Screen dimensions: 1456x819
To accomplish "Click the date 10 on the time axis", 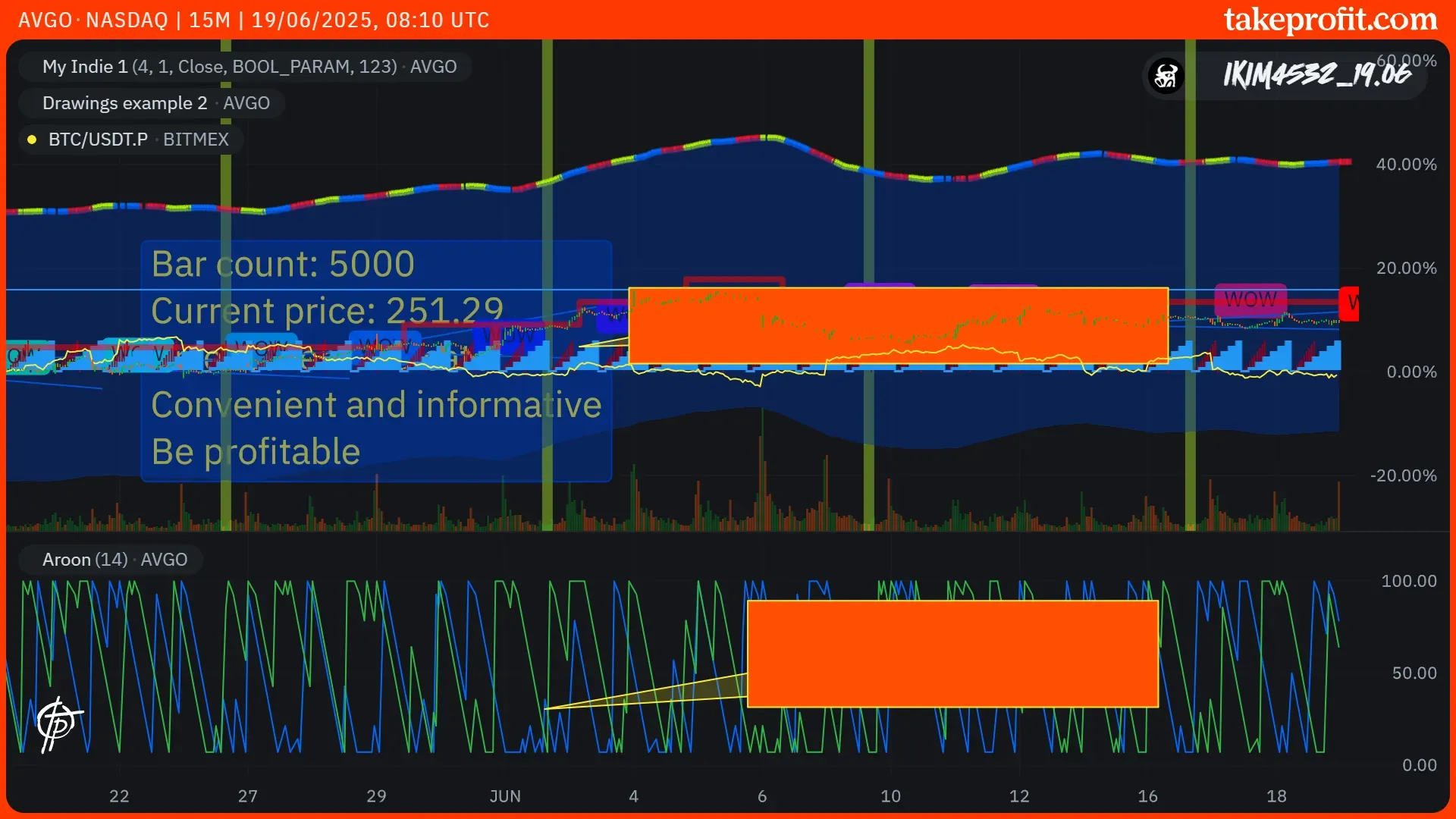I will coord(890,796).
